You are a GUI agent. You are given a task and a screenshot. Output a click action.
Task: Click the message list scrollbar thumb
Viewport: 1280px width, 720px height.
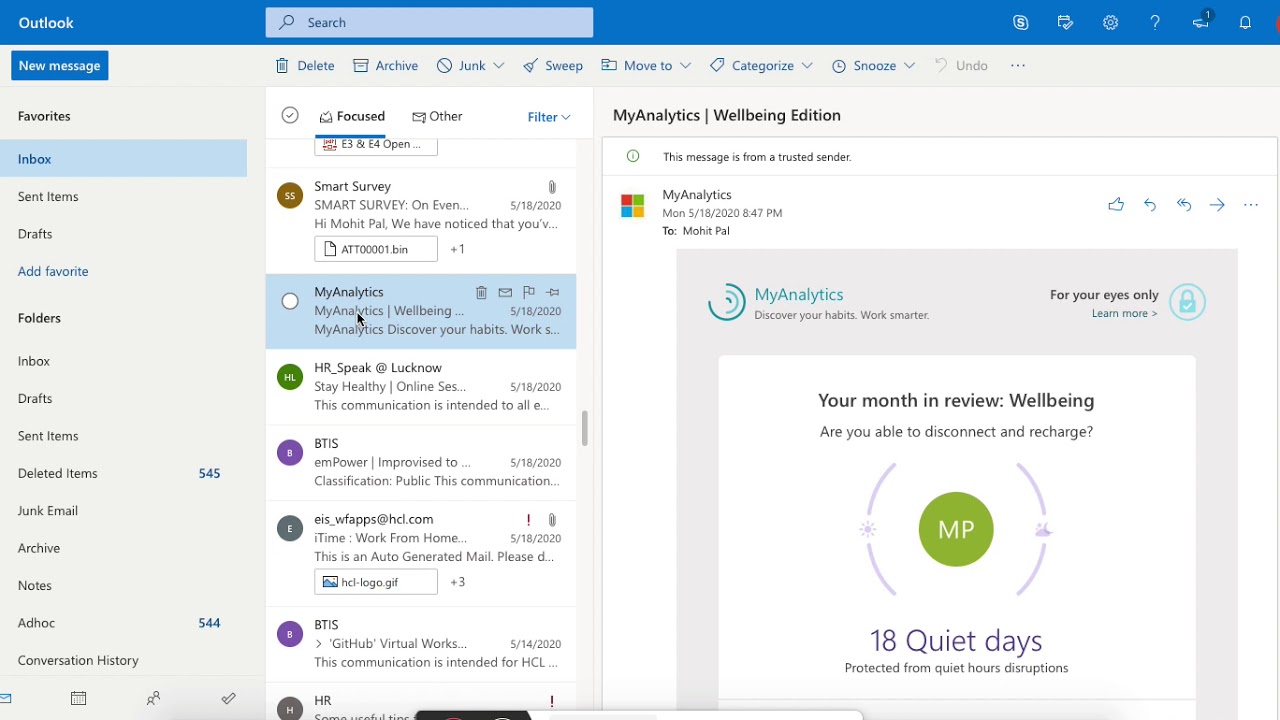pyautogui.click(x=584, y=428)
